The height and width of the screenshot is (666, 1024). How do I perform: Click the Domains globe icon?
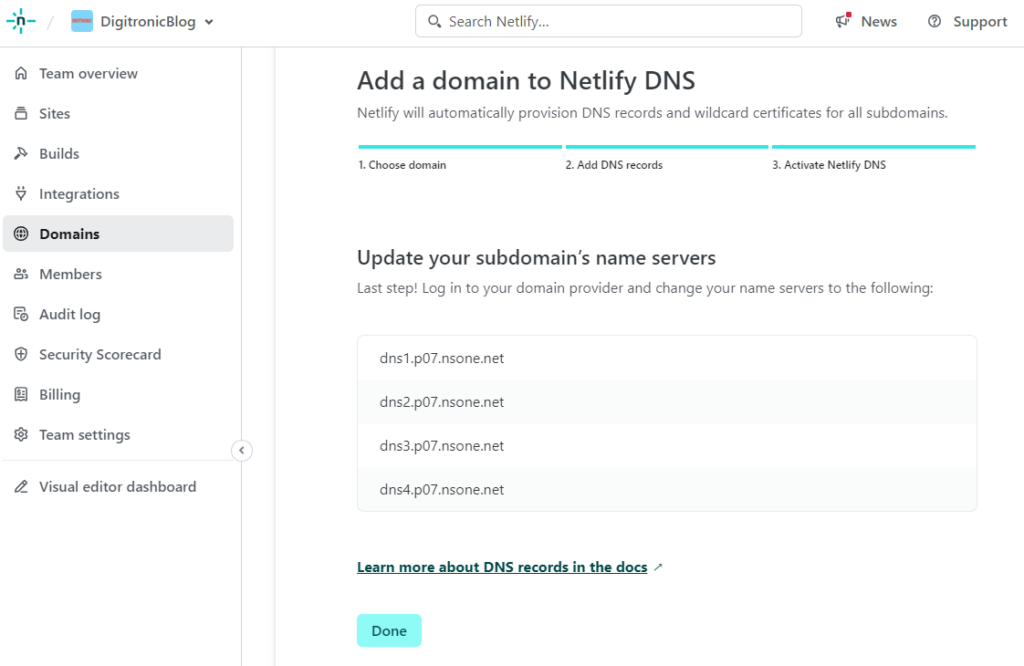[21, 234]
